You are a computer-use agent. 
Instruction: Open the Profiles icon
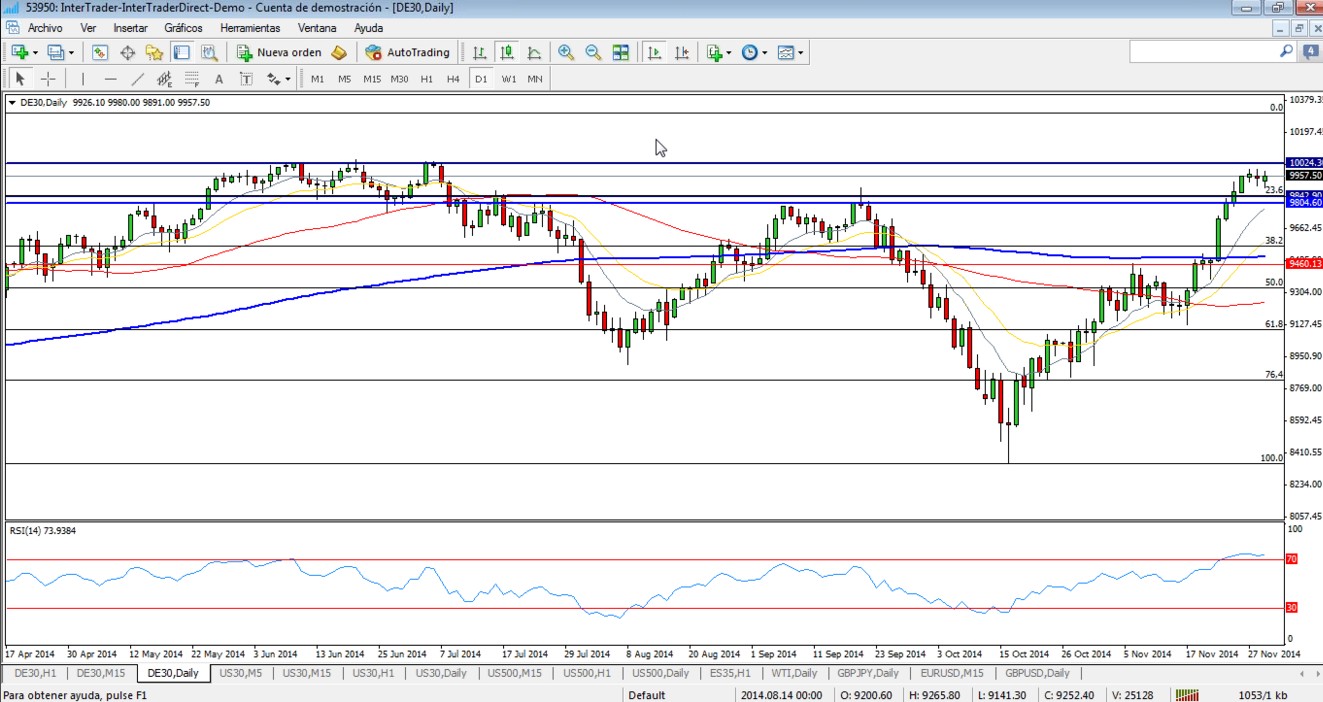point(56,52)
